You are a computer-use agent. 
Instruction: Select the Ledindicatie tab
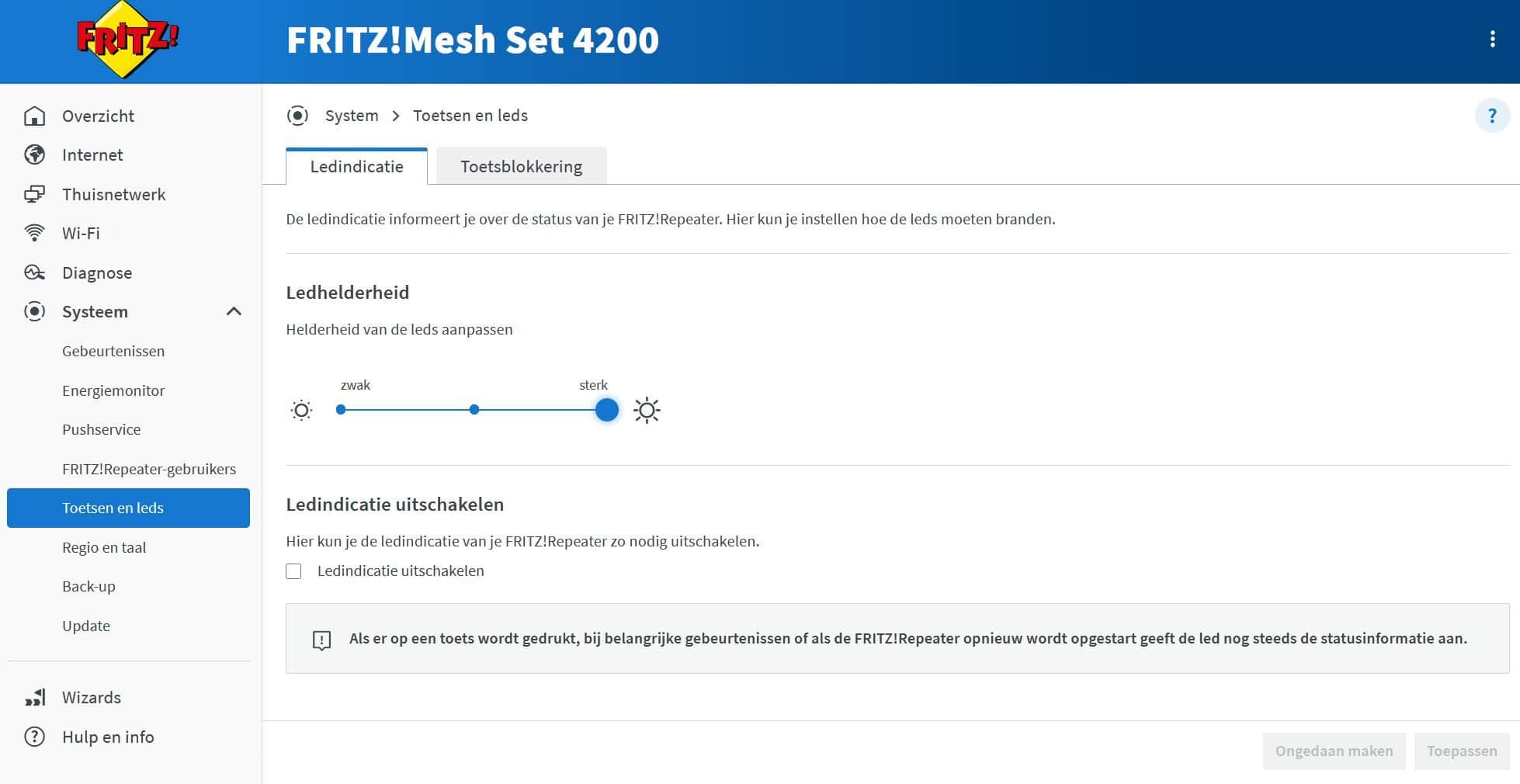click(x=356, y=167)
